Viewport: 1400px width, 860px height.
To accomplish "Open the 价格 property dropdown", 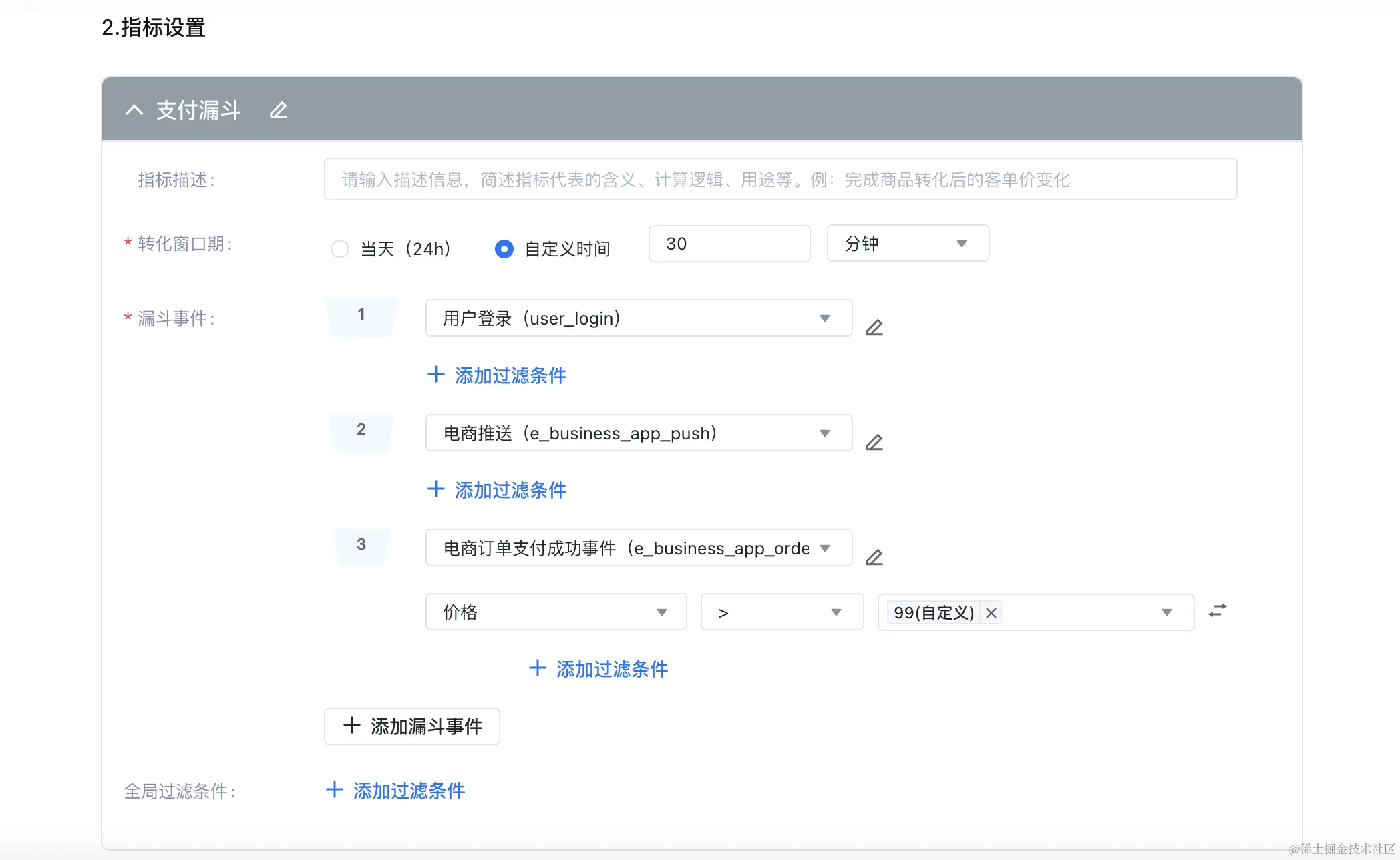I will [555, 612].
